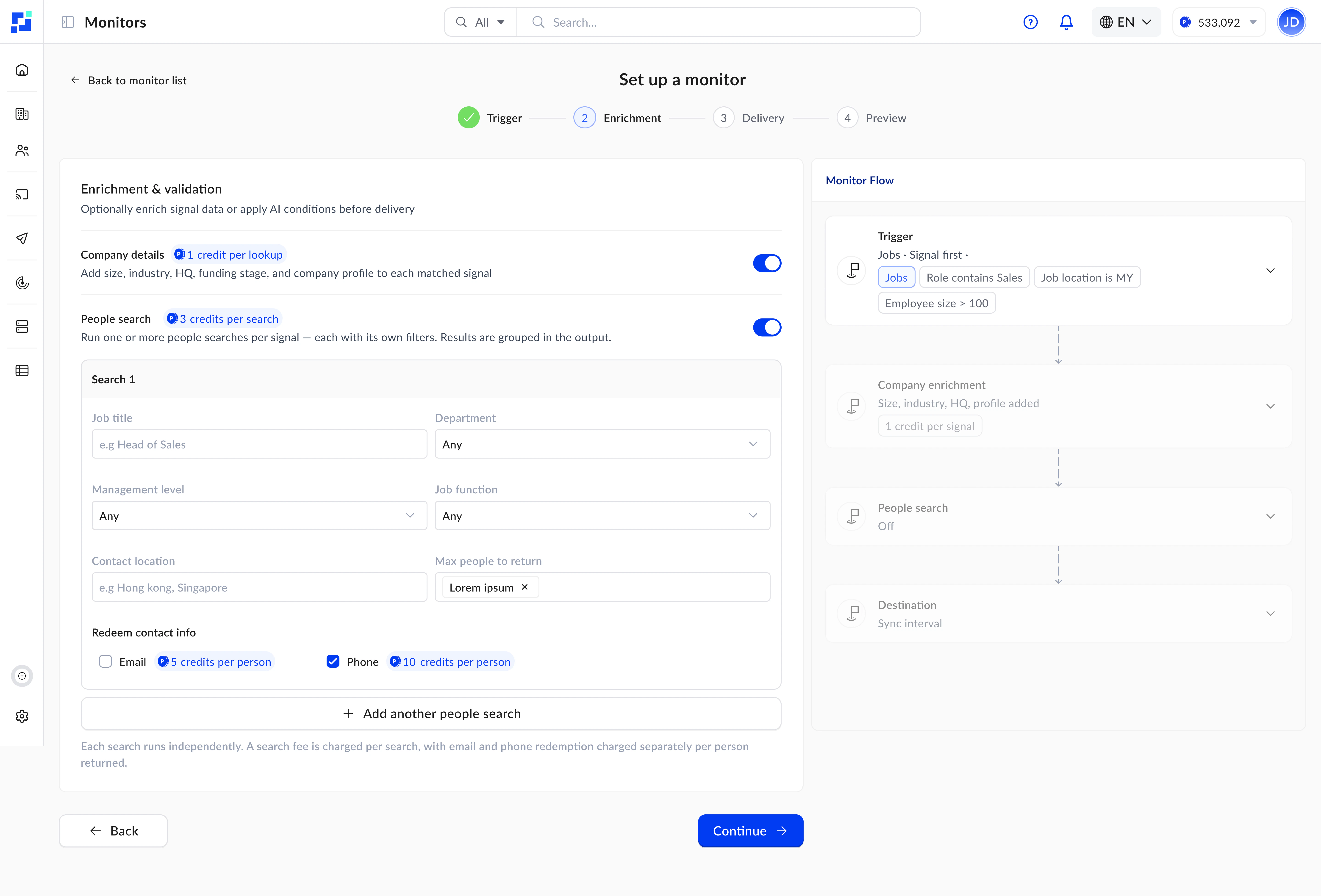
Task: Expand the Trigger card in Monitor Flow
Action: coord(1270,271)
